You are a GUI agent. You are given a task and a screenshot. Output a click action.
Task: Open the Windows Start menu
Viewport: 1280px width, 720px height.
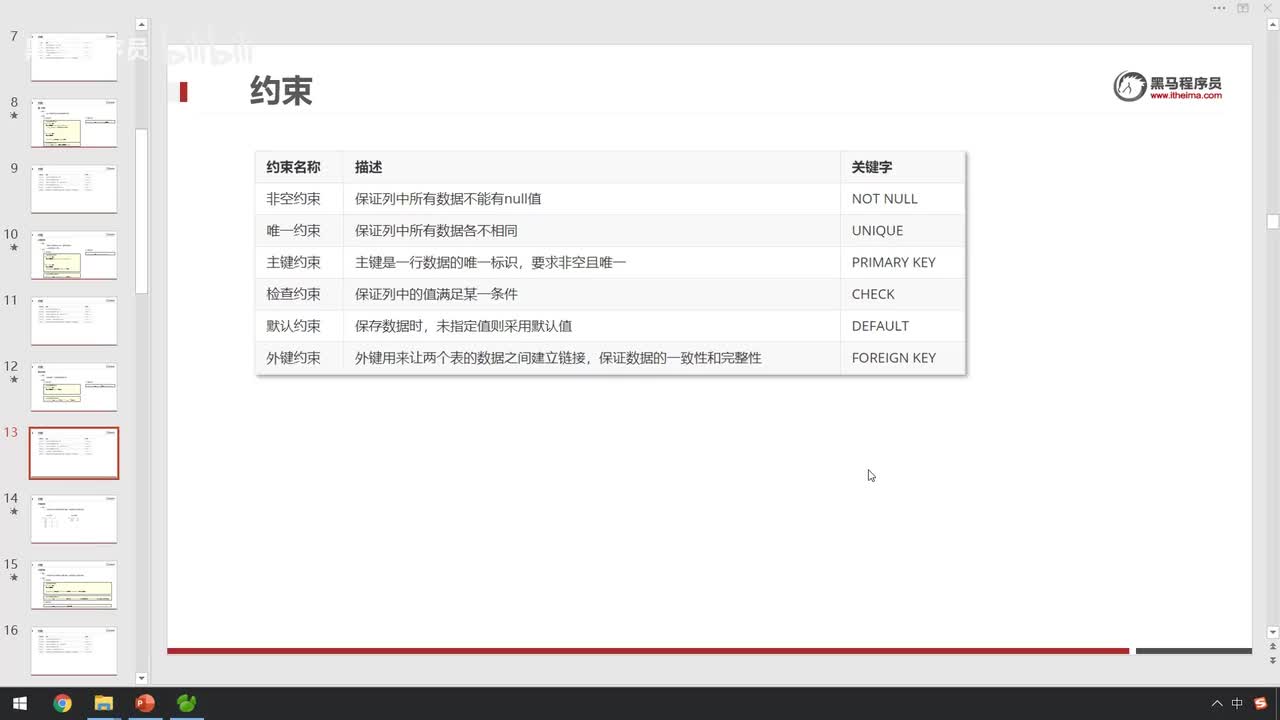[x=20, y=703]
